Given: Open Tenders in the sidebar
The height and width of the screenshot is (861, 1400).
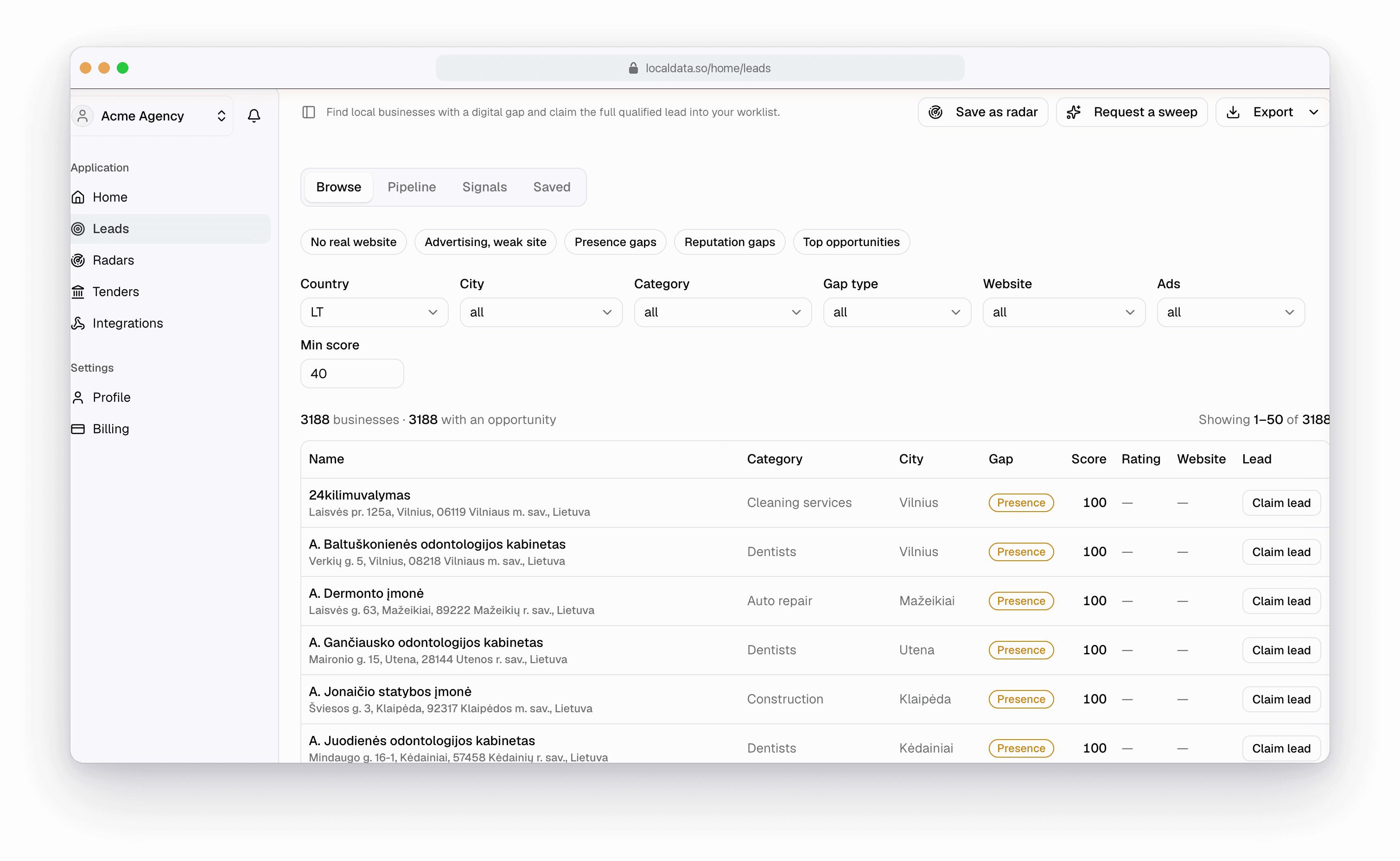Looking at the screenshot, I should tap(170, 291).
